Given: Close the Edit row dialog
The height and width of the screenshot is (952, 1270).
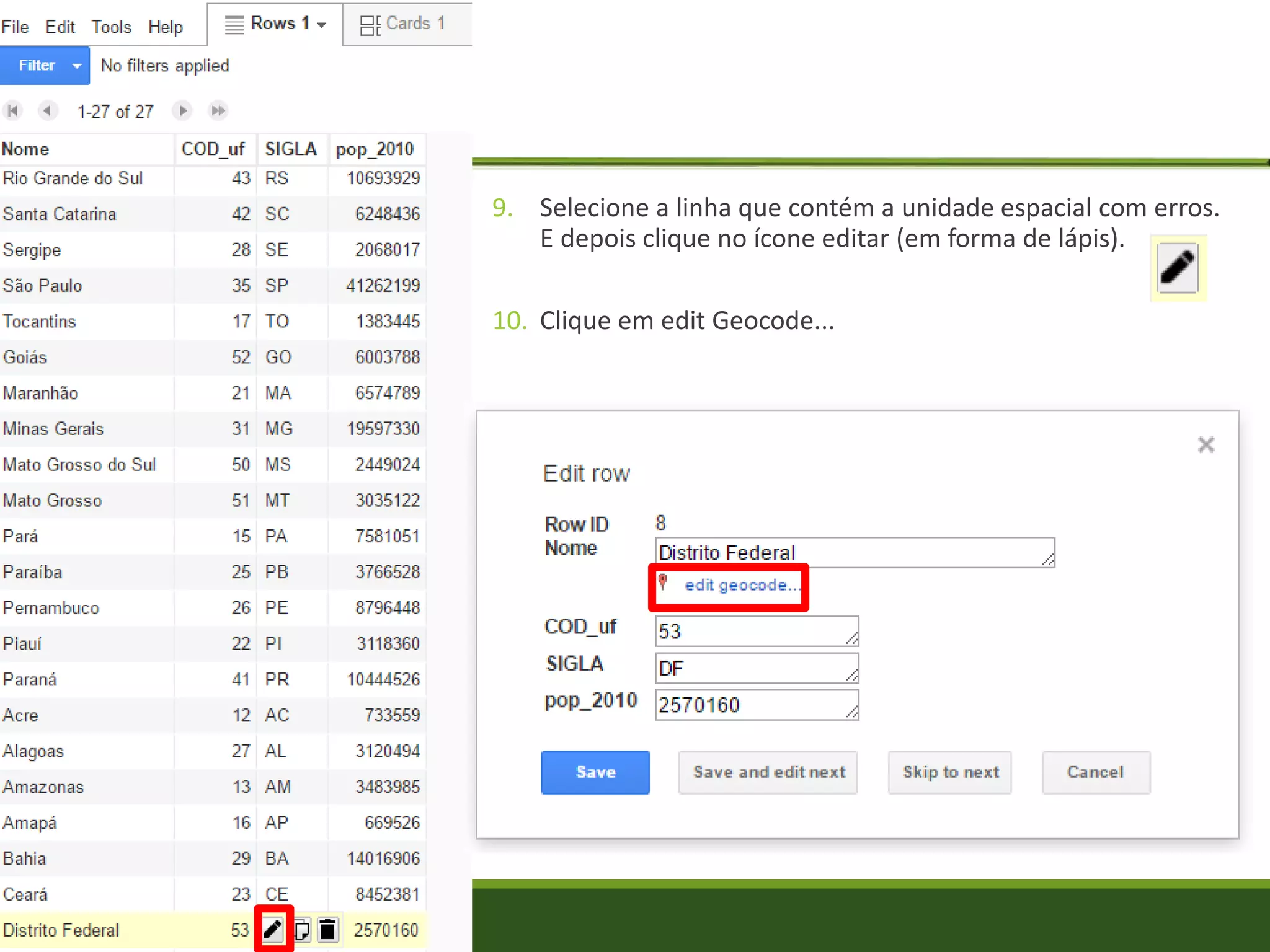Looking at the screenshot, I should coord(1206,444).
